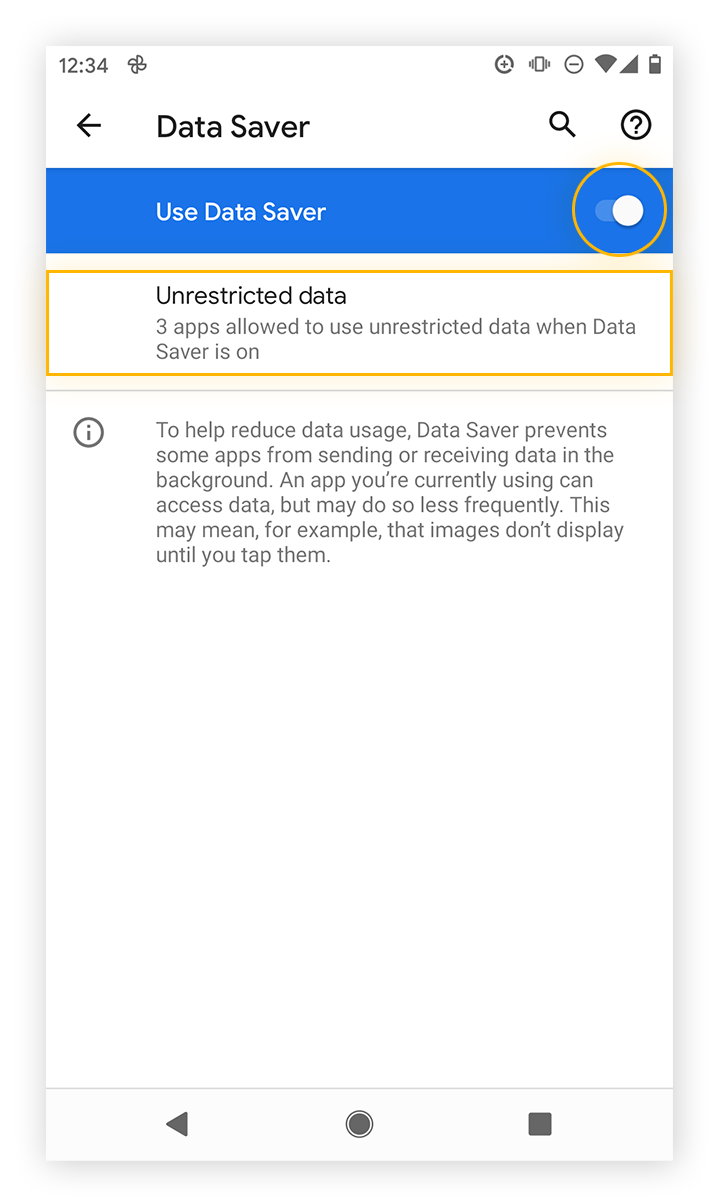Image resolution: width=718 pixels, height=1200 pixels.
Task: Tap the navigation back triangle button
Action: (178, 1123)
